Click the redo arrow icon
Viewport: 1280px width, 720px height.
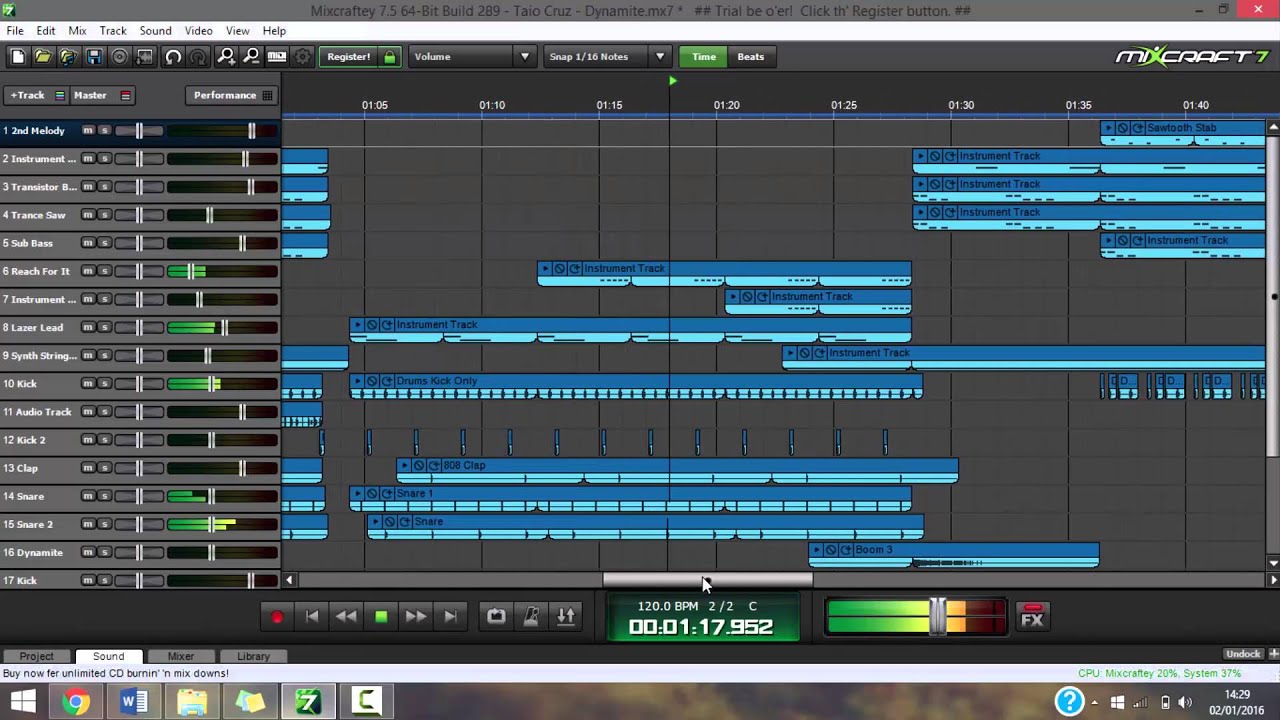pos(198,57)
